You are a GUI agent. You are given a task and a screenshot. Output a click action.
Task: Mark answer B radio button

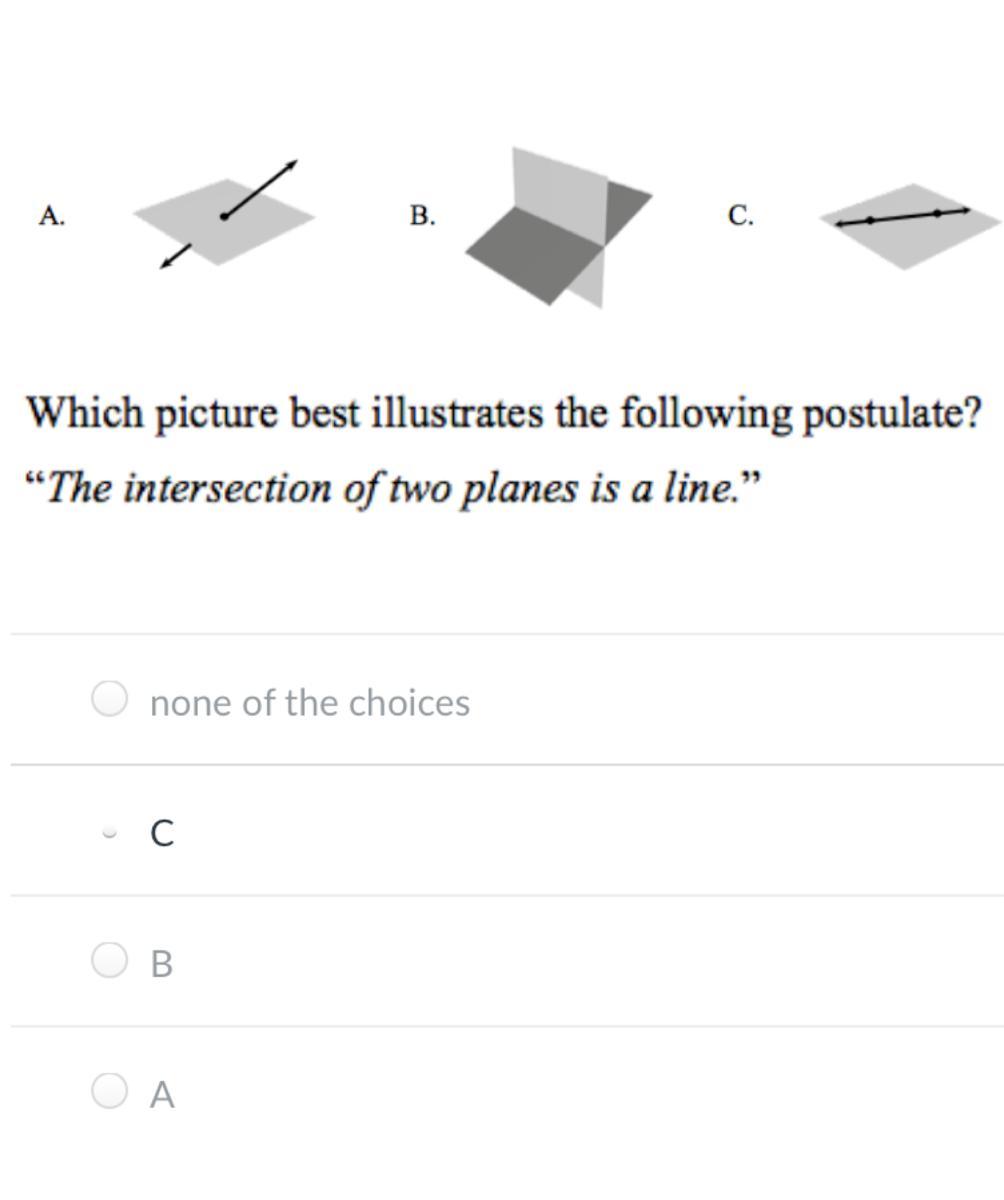coord(109,960)
